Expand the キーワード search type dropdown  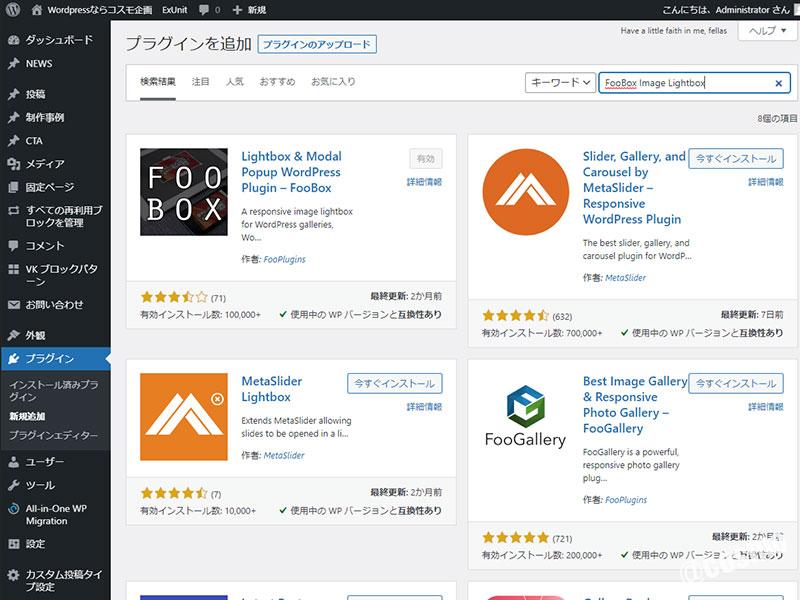(560, 83)
